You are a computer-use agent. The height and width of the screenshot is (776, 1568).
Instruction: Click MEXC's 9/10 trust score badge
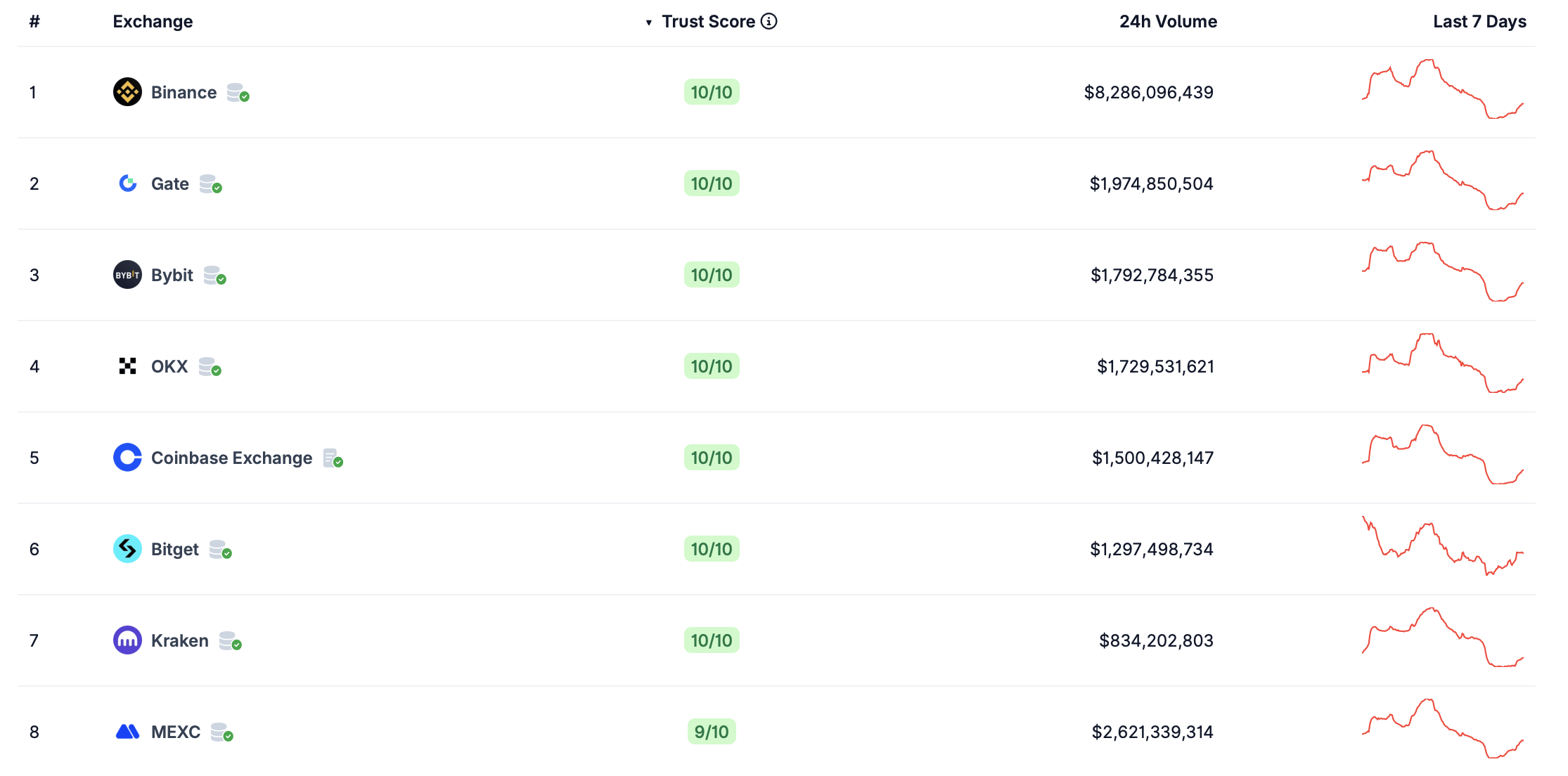(x=712, y=732)
